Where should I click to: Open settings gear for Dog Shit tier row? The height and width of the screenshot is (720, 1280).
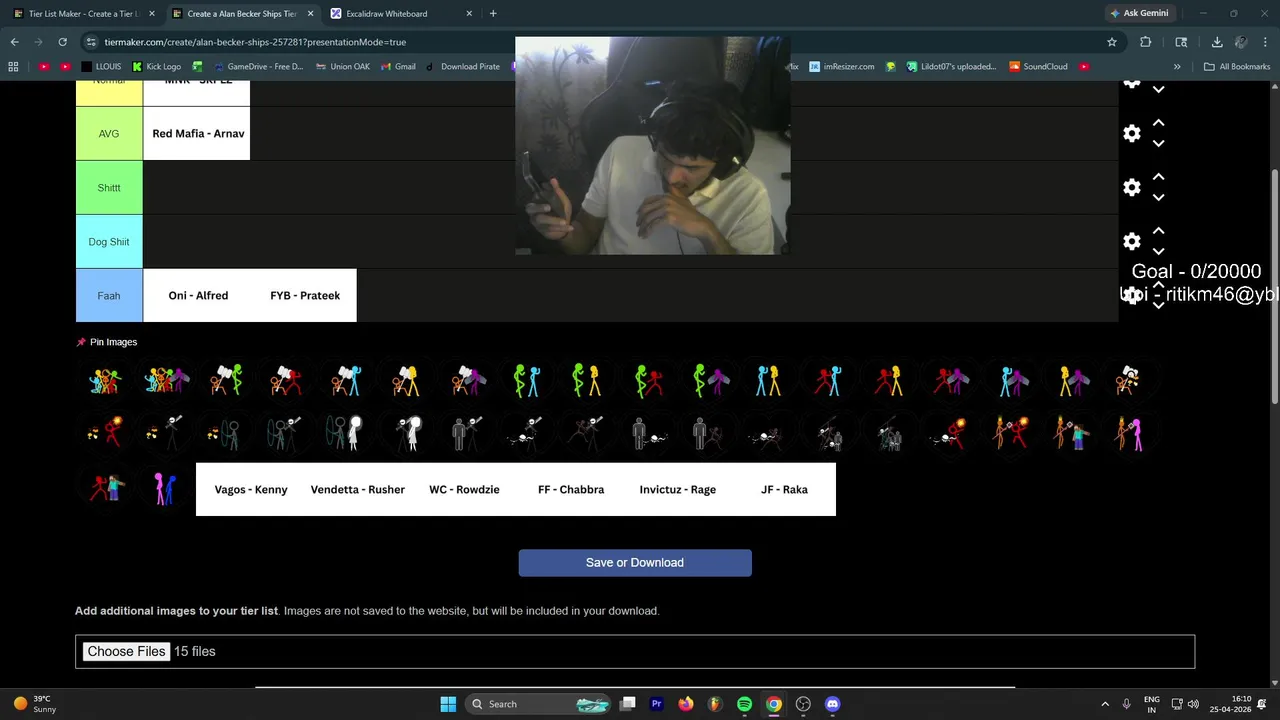tap(1132, 242)
